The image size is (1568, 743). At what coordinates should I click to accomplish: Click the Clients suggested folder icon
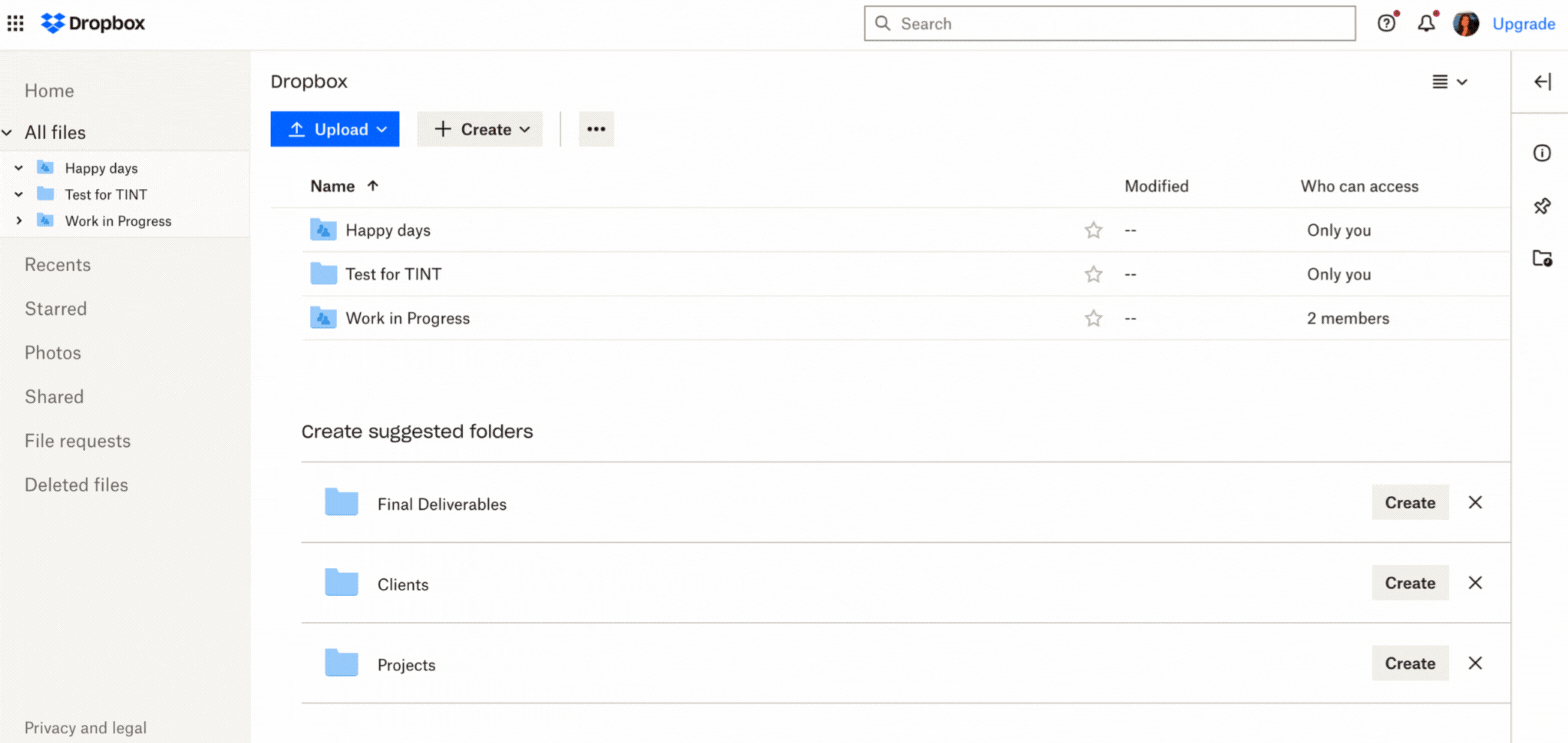(x=341, y=583)
